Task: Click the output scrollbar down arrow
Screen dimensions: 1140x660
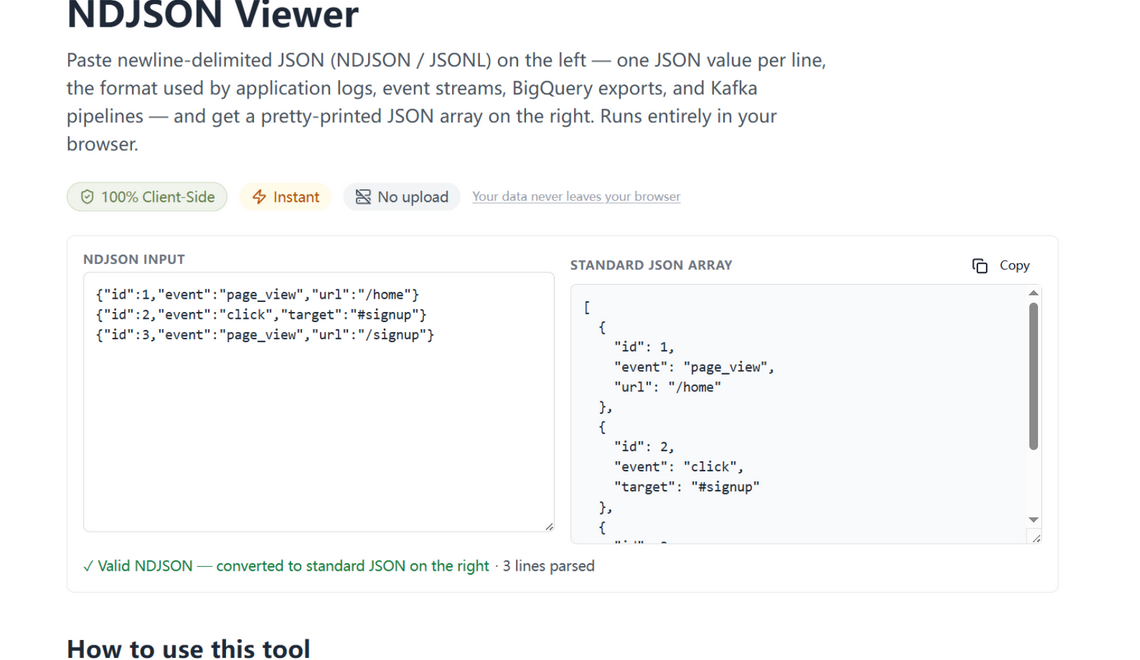Action: coord(1033,520)
